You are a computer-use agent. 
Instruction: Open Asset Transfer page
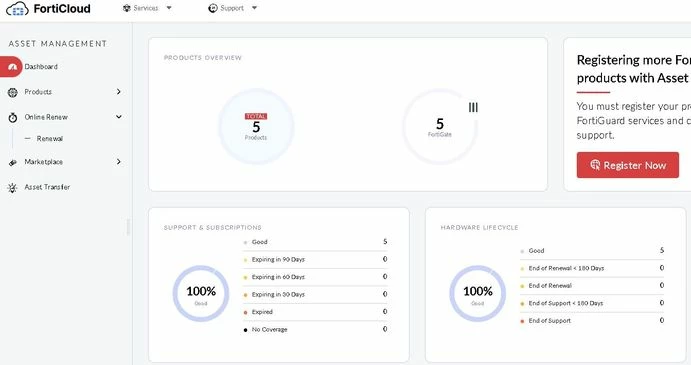pos(47,187)
